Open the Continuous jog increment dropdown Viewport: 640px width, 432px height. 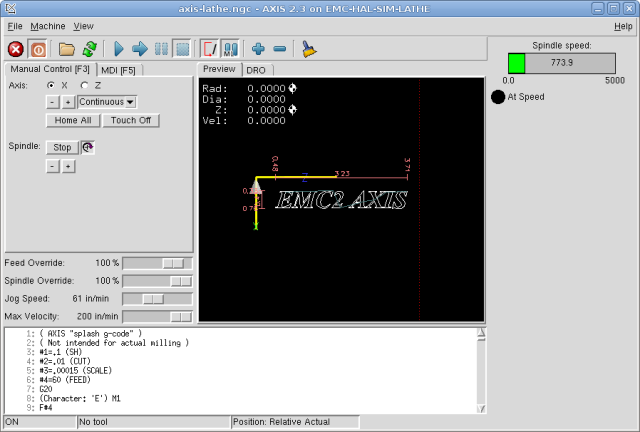107,101
